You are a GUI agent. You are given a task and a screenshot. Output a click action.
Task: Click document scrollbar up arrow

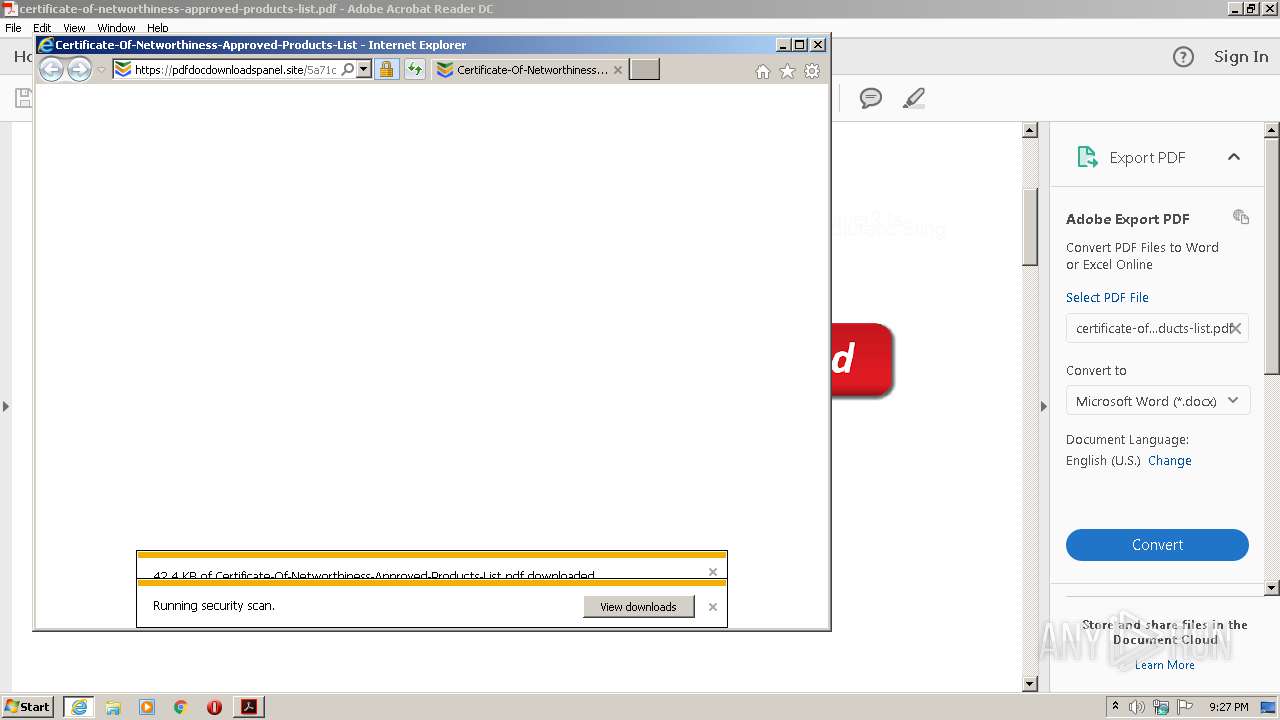(x=1030, y=130)
